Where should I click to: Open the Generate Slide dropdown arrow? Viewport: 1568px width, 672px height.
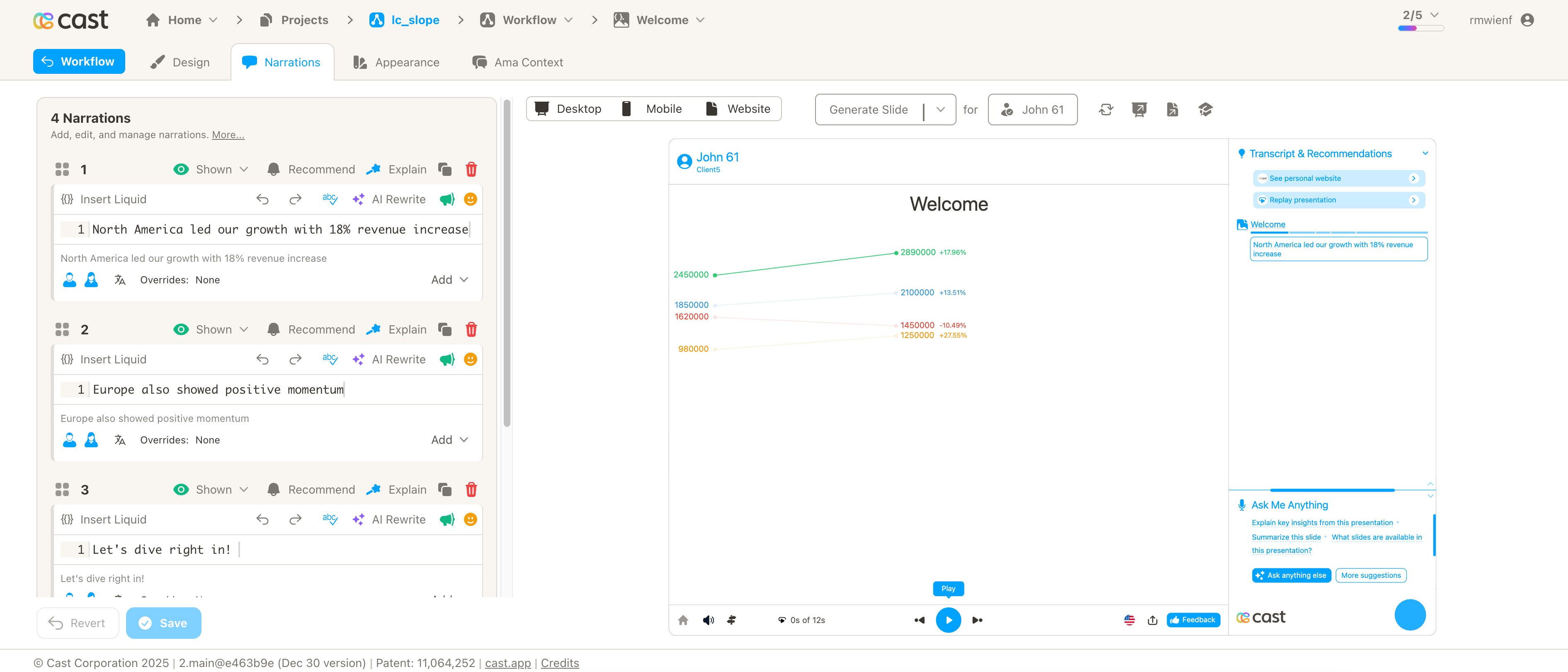pyautogui.click(x=940, y=110)
